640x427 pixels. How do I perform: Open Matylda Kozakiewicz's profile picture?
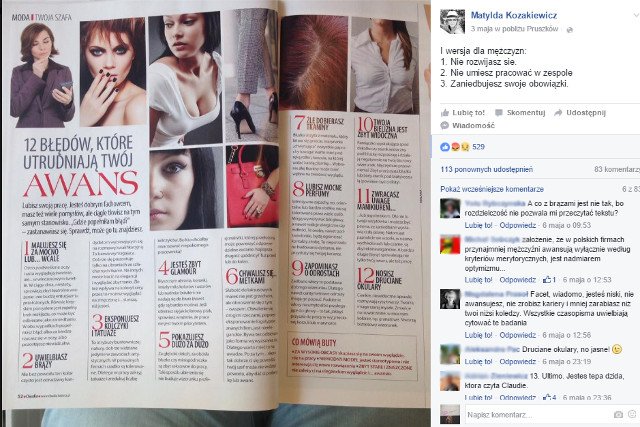tap(452, 21)
